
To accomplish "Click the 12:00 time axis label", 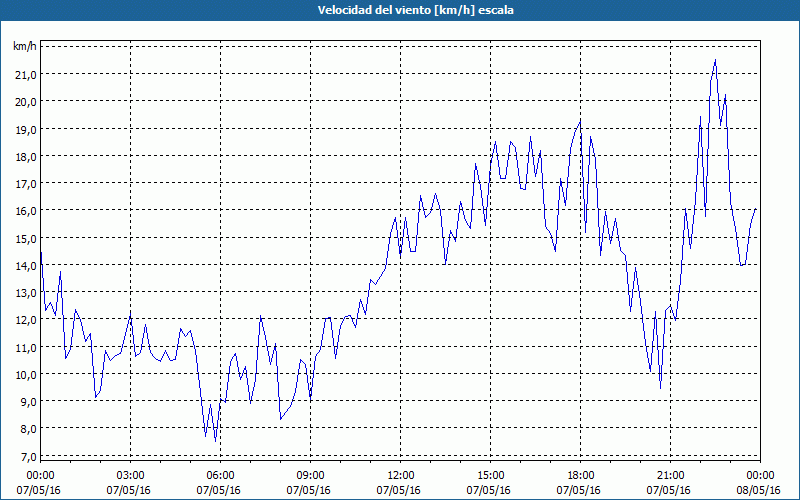I will click(401, 476).
